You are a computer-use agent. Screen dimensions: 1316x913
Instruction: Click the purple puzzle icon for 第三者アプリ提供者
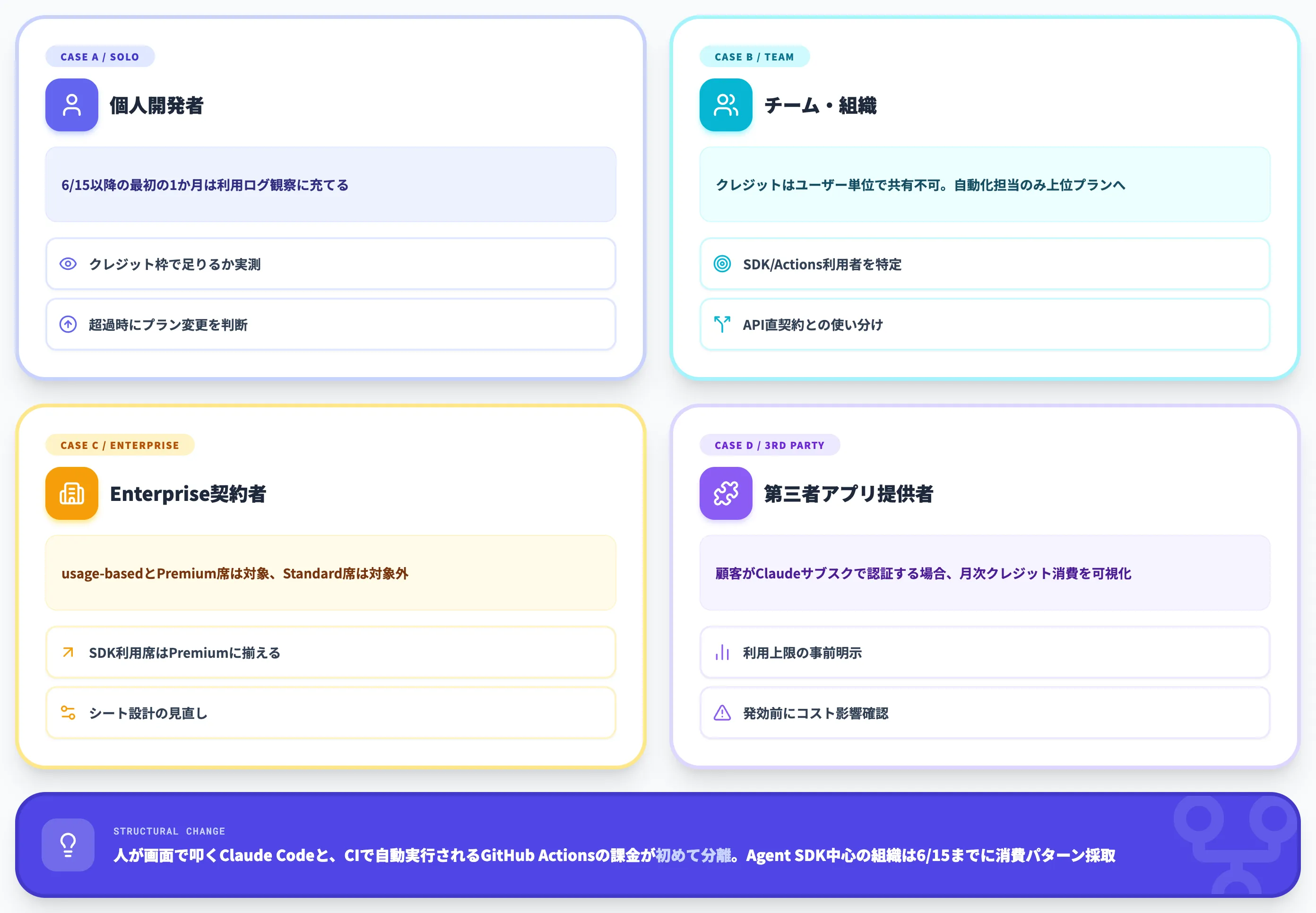pos(726,493)
